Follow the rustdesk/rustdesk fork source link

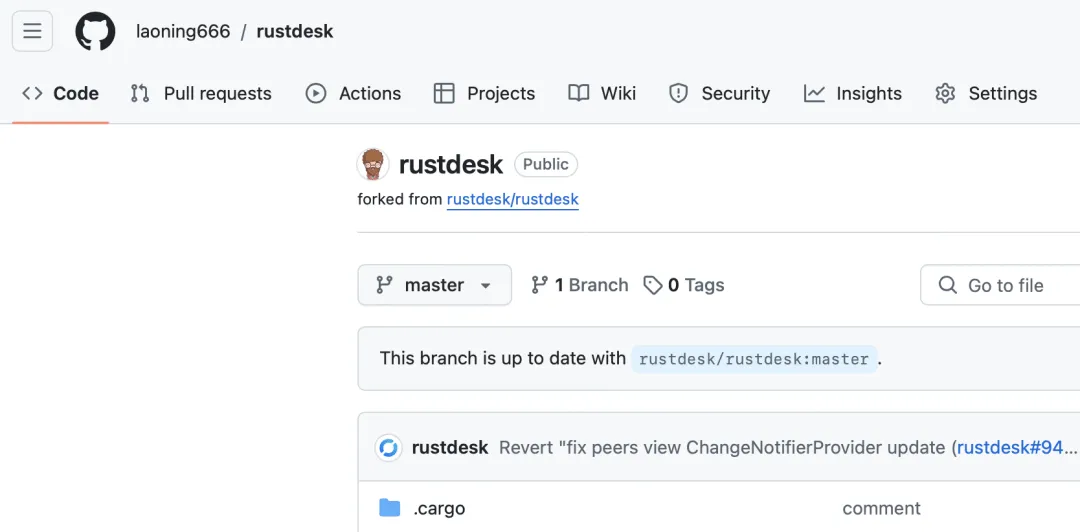pos(512,199)
